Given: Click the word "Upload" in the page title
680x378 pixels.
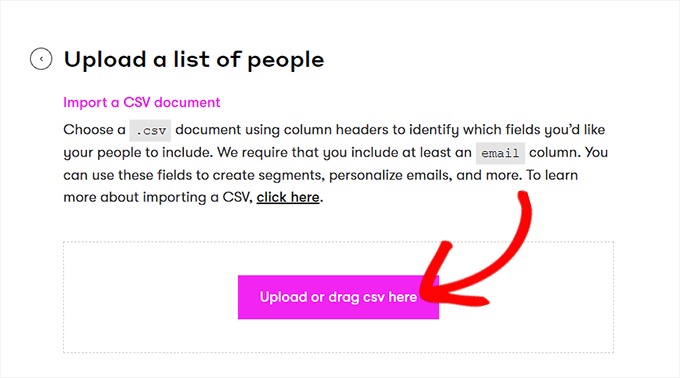Looking at the screenshot, I should [x=105, y=61].
